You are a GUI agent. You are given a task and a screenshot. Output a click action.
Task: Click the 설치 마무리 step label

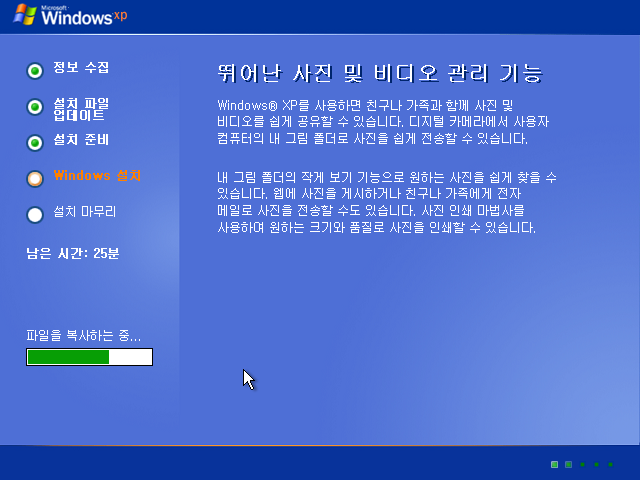click(85, 211)
